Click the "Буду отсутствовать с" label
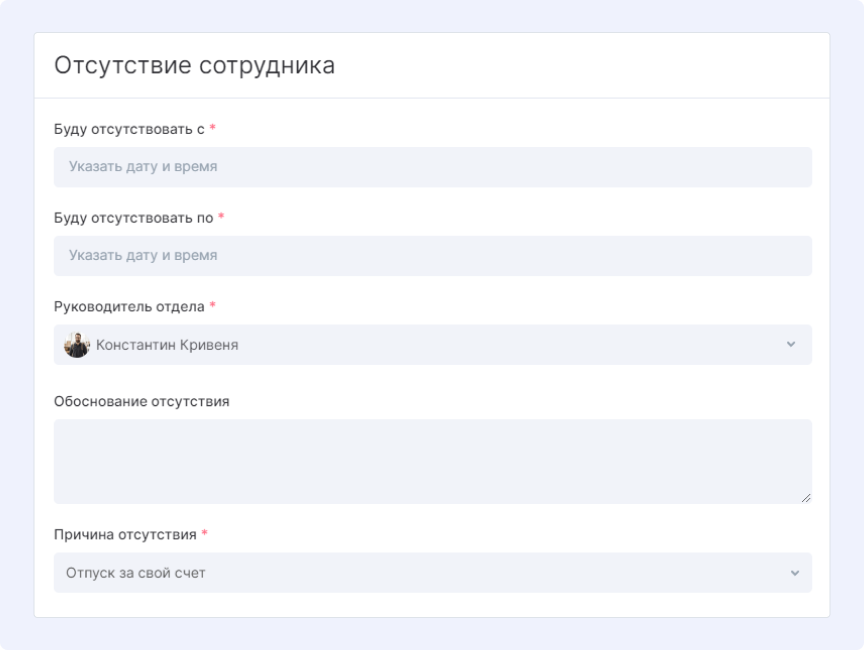The height and width of the screenshot is (650, 864). click(x=129, y=129)
